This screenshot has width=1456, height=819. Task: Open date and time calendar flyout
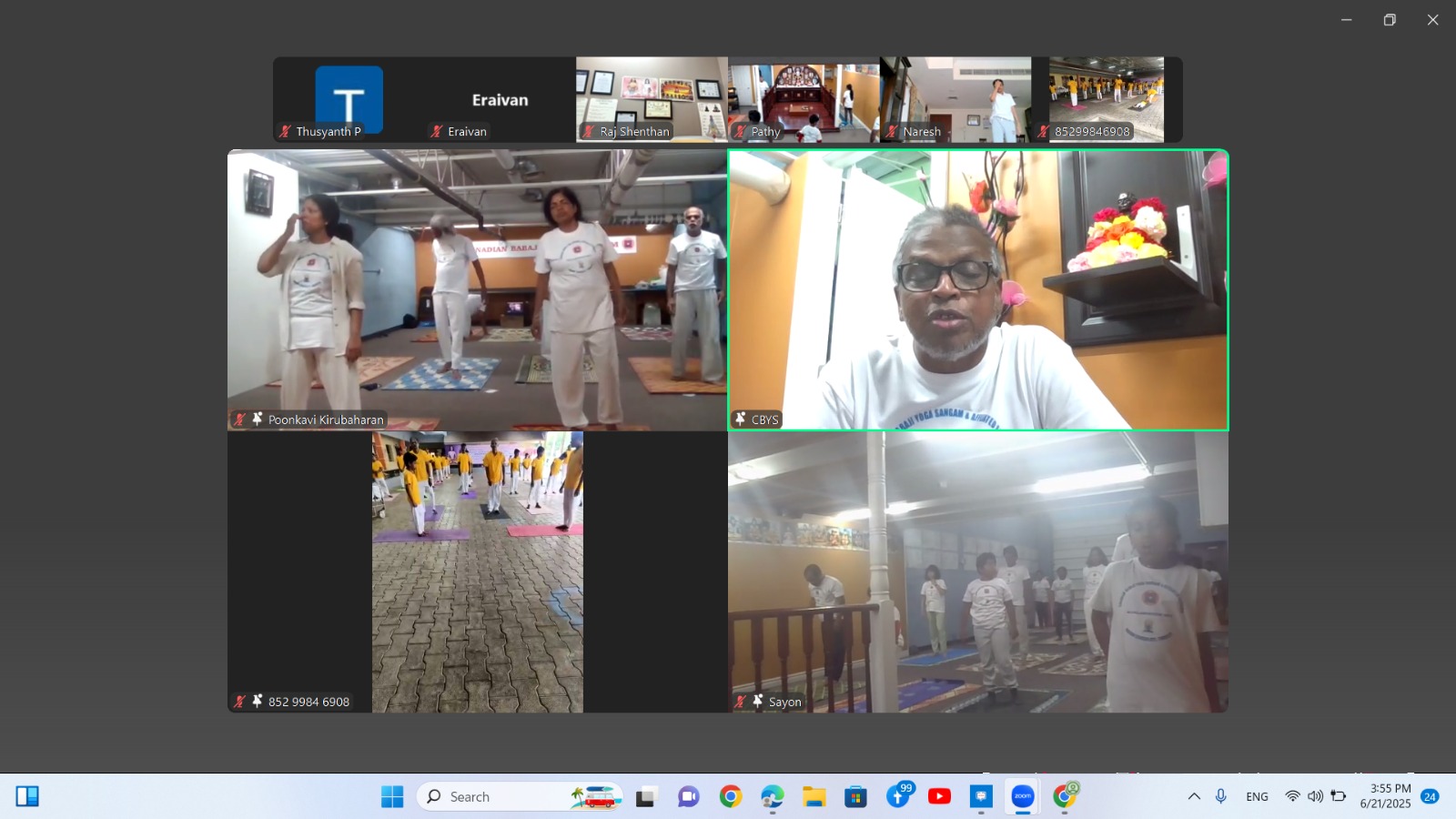tap(1385, 796)
